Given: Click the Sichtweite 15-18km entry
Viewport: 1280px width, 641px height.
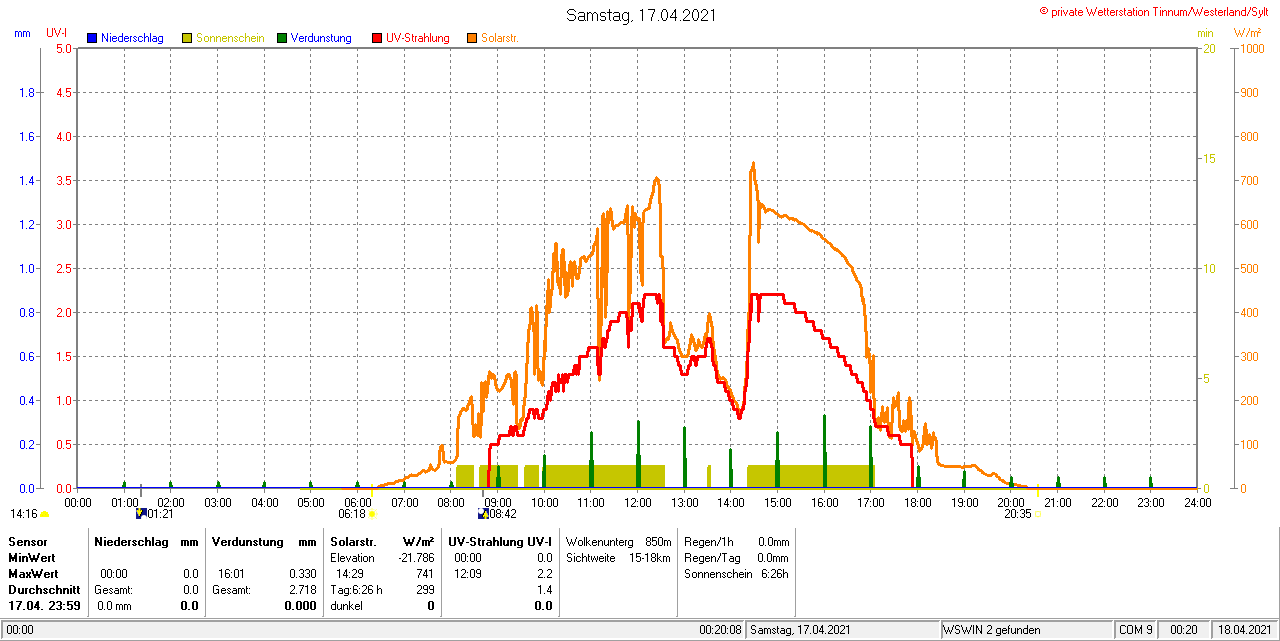Looking at the screenshot, I should tap(618, 558).
